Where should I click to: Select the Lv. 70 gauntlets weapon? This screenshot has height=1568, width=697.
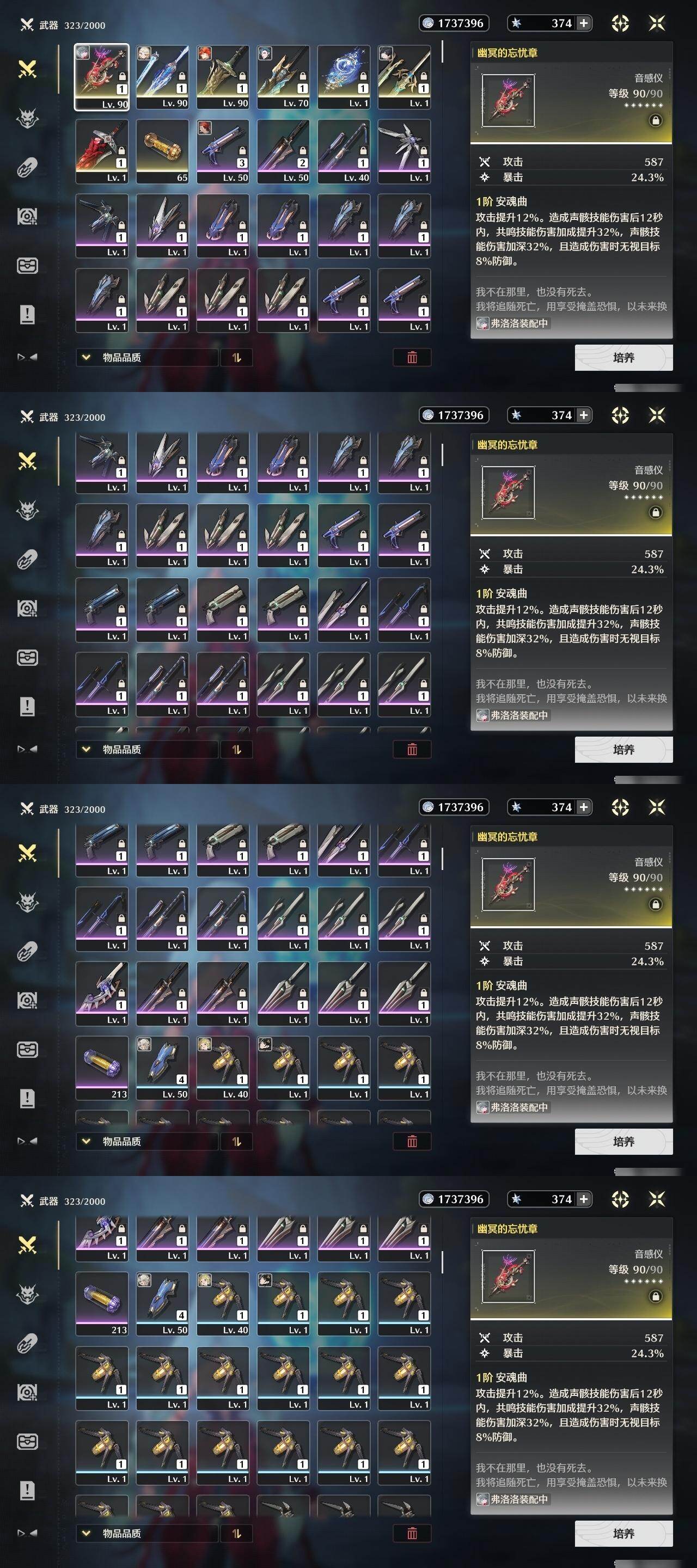point(283,77)
